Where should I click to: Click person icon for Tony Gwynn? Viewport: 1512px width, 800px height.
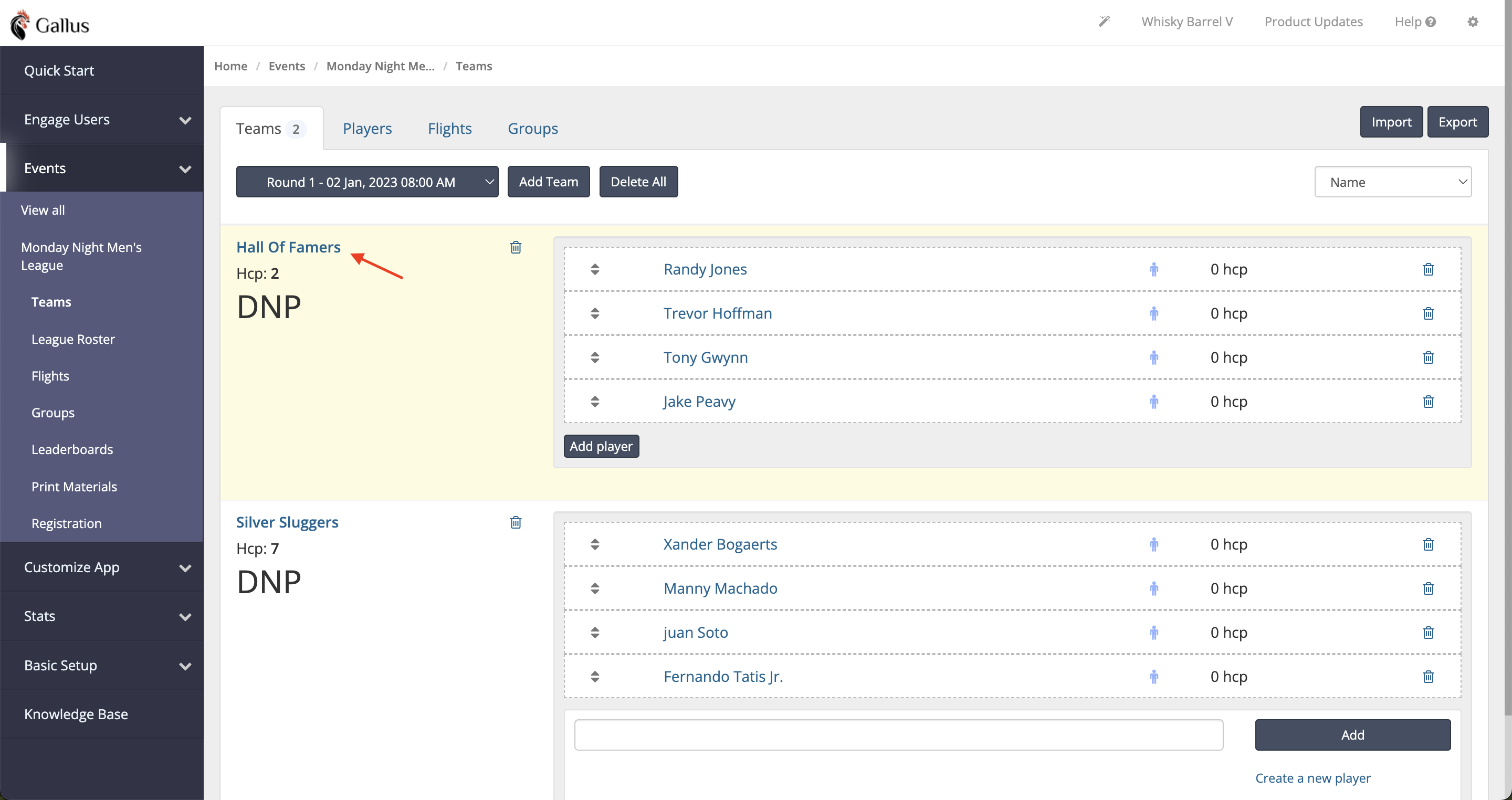tap(1154, 357)
